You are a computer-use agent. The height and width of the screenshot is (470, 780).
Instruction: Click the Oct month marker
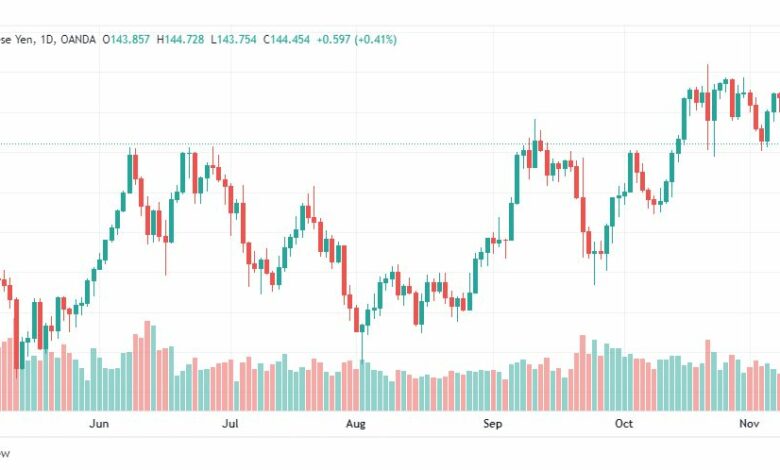click(x=624, y=424)
